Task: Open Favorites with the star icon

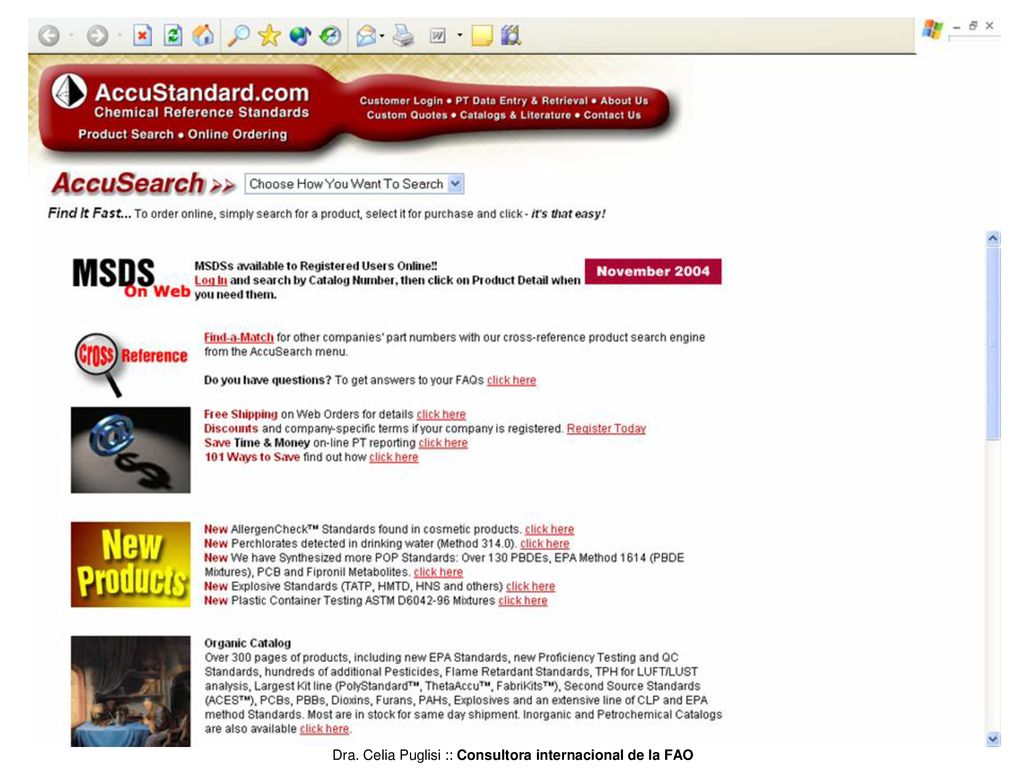Action: (269, 35)
